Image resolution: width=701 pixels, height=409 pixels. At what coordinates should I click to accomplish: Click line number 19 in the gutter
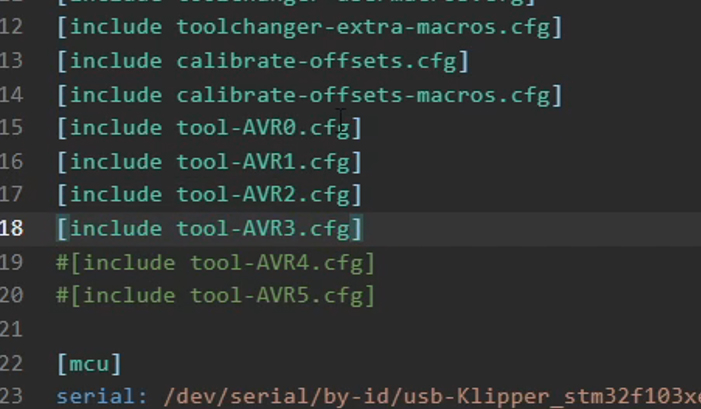pyautogui.click(x=12, y=263)
